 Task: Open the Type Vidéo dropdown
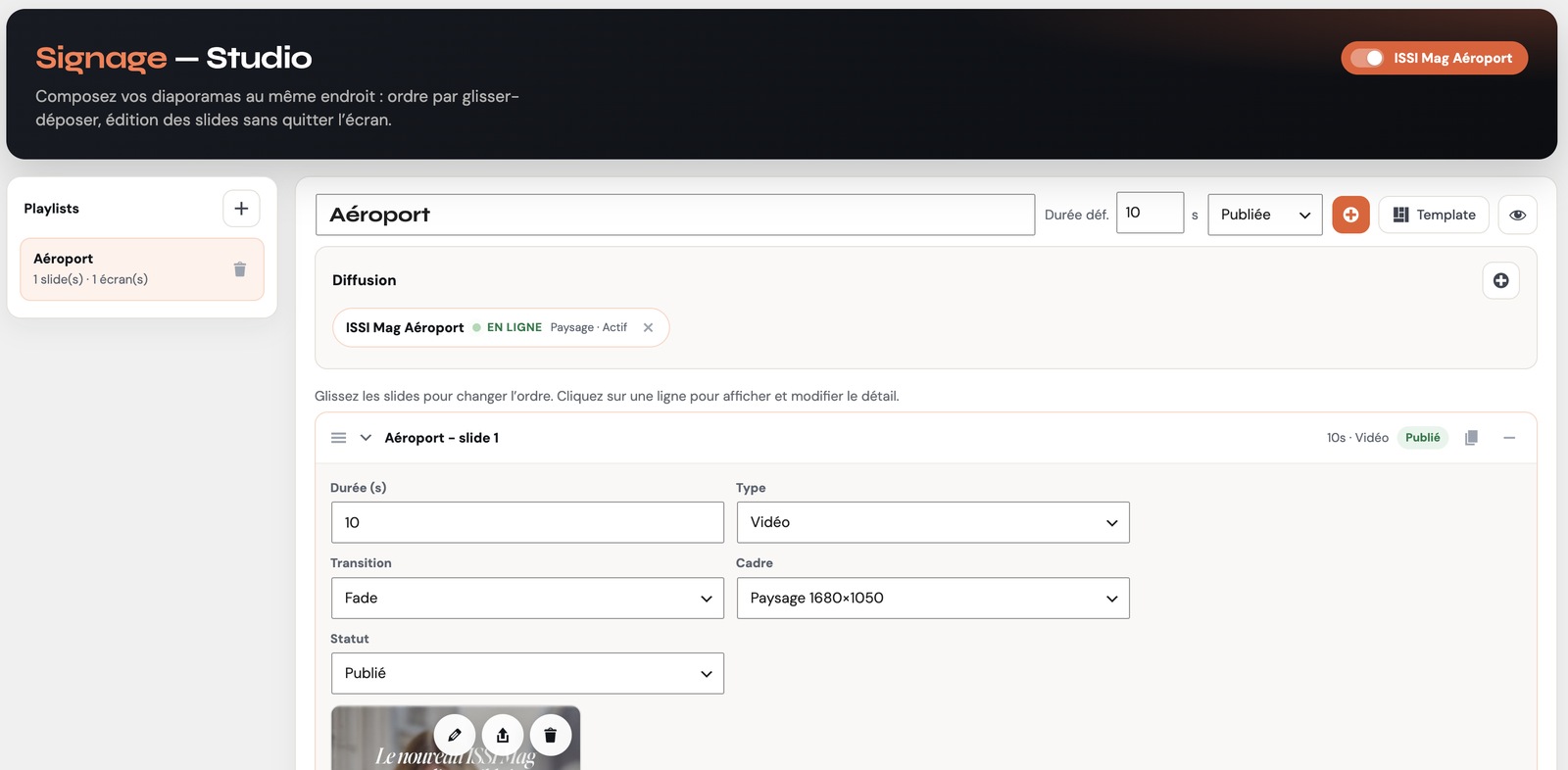(x=933, y=522)
